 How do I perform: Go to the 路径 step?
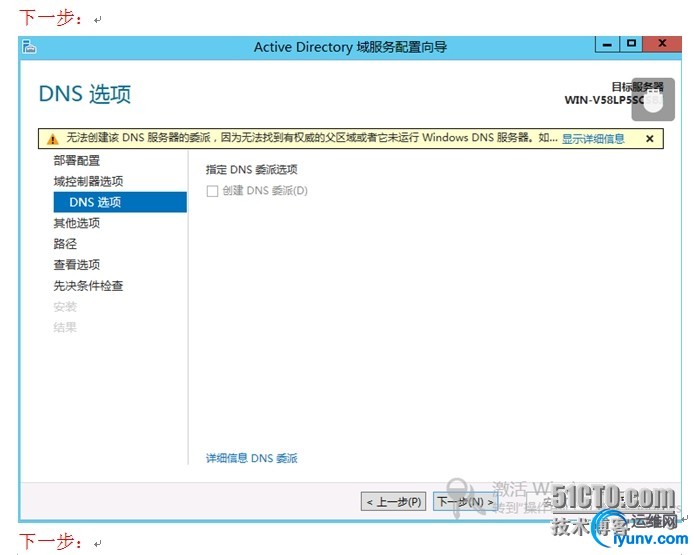click(65, 243)
